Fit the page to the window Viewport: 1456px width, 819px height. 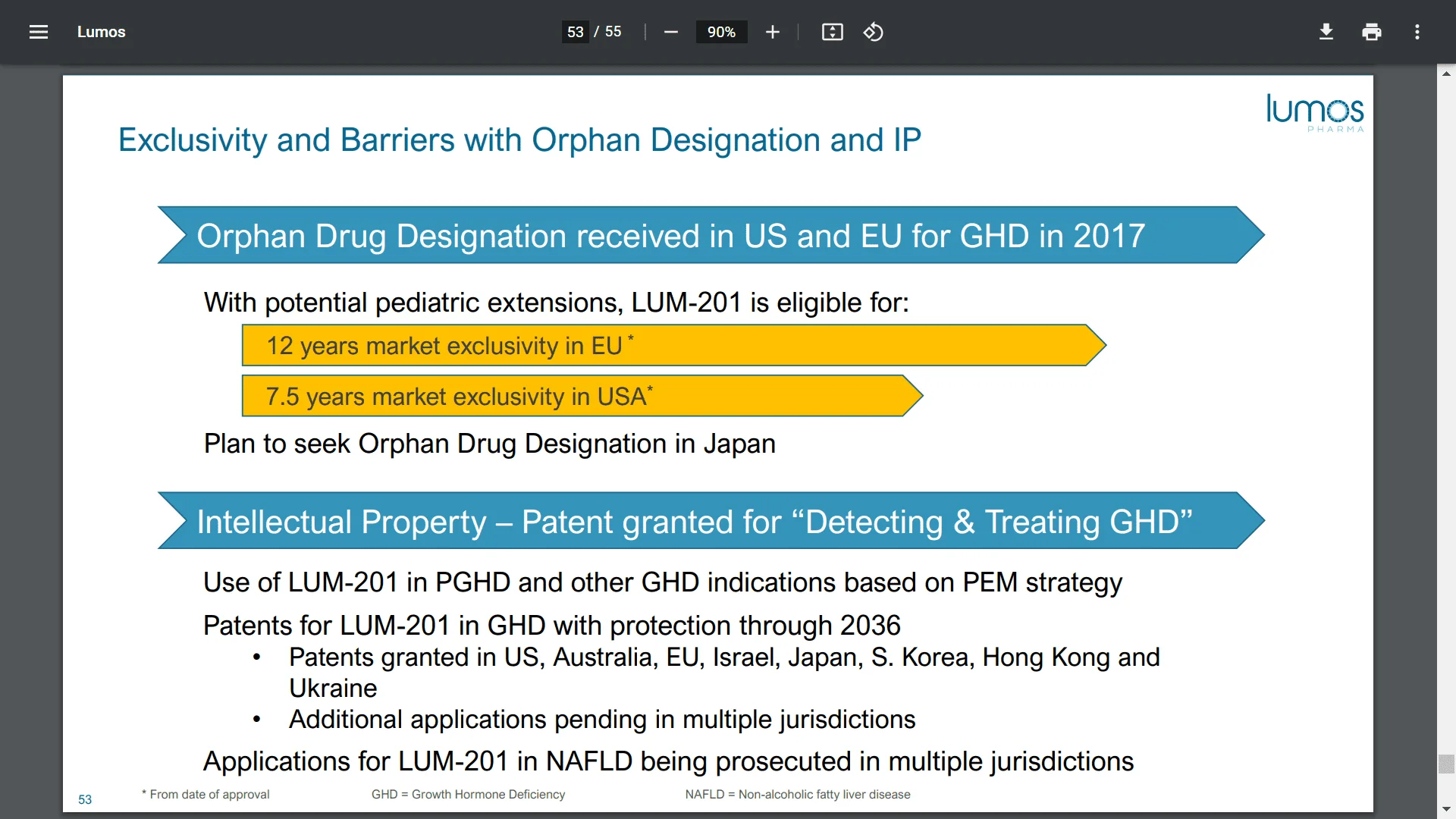[x=831, y=32]
